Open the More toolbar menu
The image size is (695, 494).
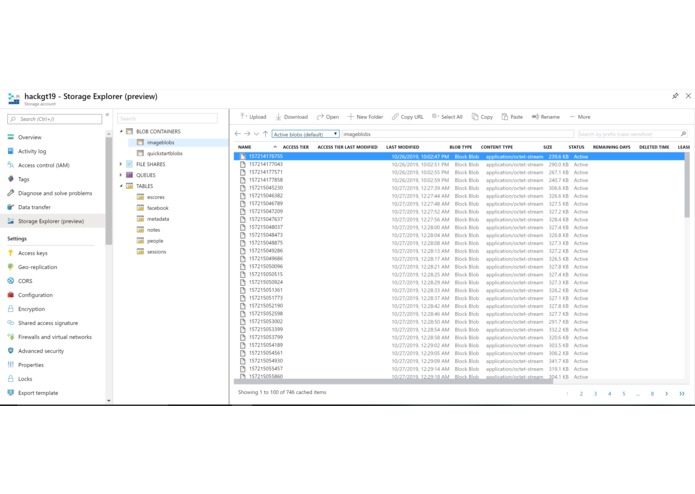pos(580,117)
